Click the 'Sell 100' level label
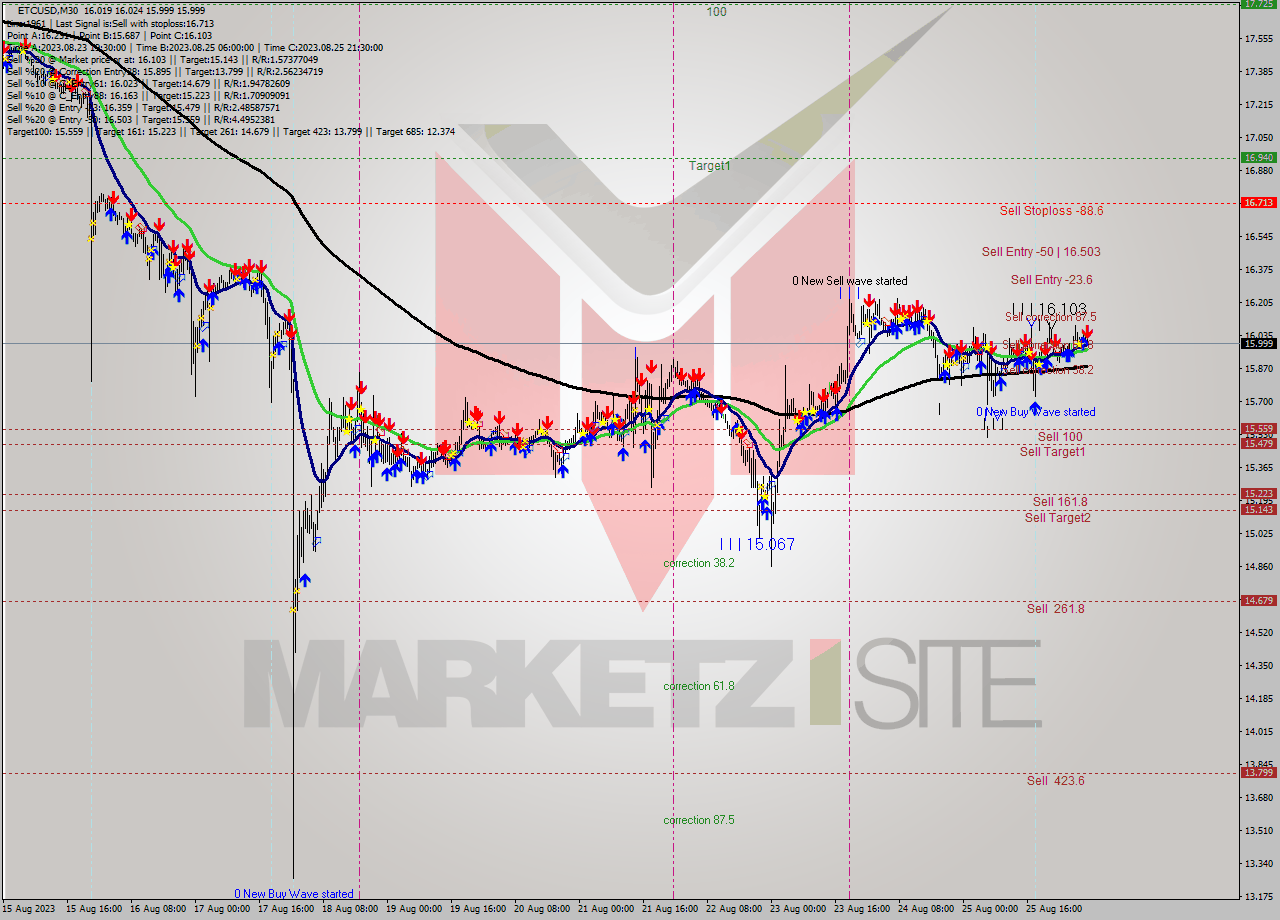The width and height of the screenshot is (1280, 920). [1060, 437]
